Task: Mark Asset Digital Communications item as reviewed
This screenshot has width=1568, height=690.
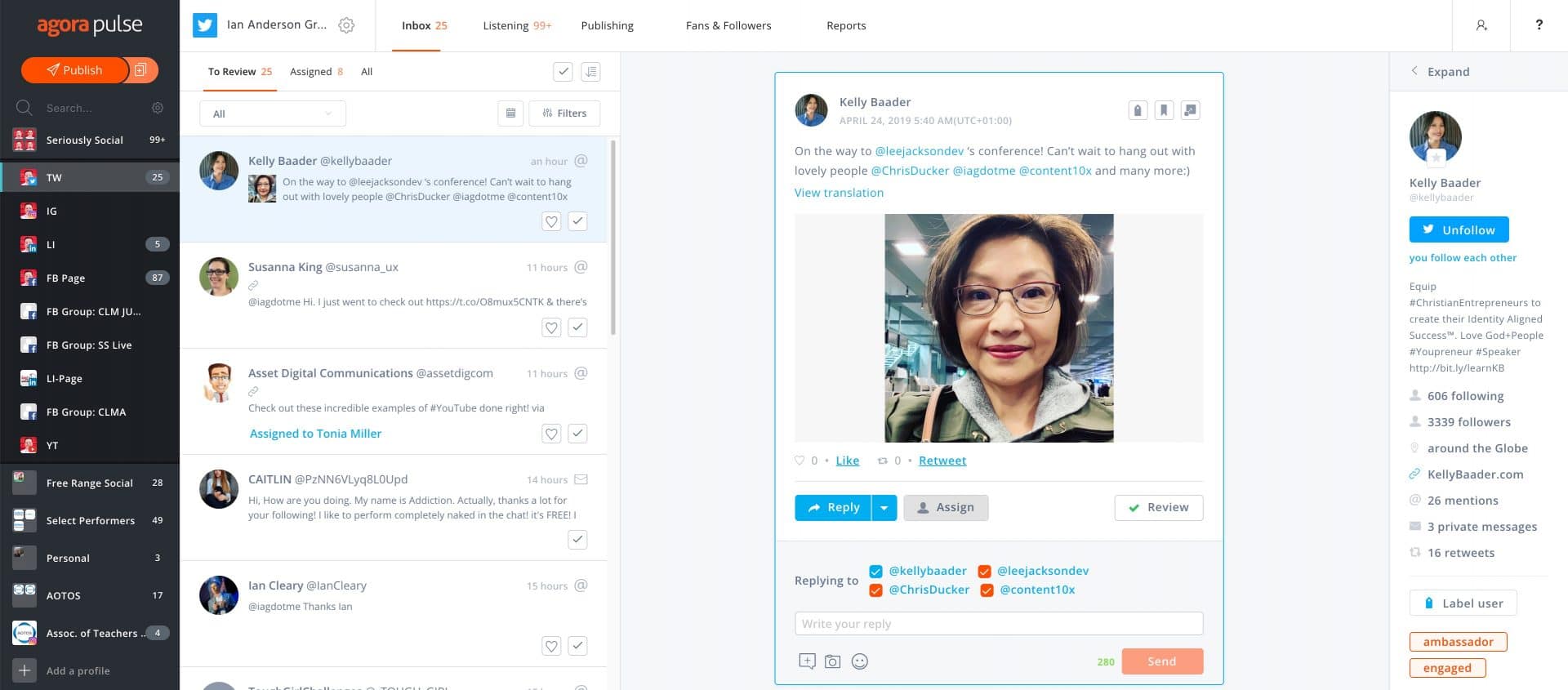Action: pos(577,434)
